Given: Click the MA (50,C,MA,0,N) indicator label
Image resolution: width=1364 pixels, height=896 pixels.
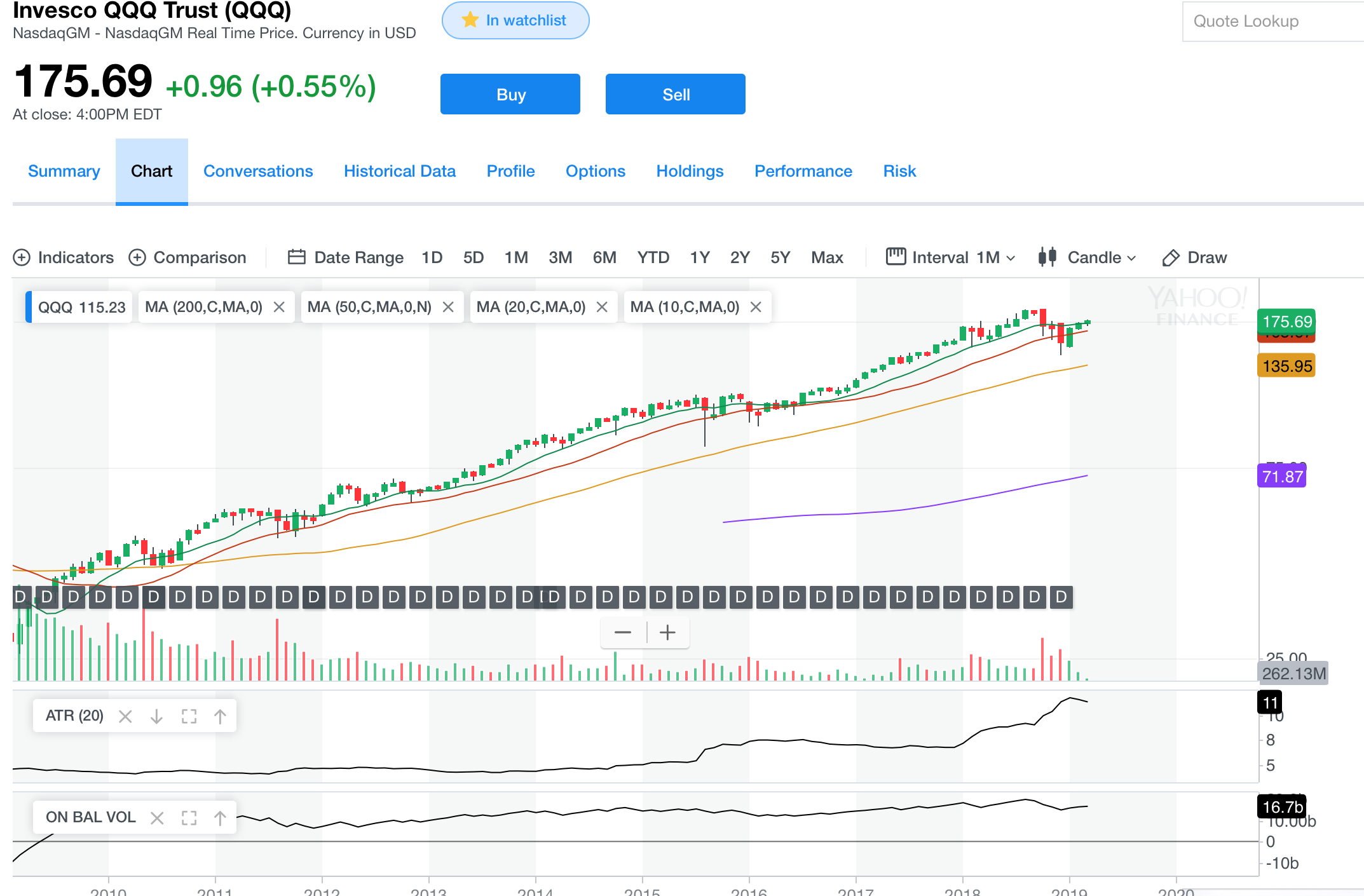Looking at the screenshot, I should tap(369, 307).
